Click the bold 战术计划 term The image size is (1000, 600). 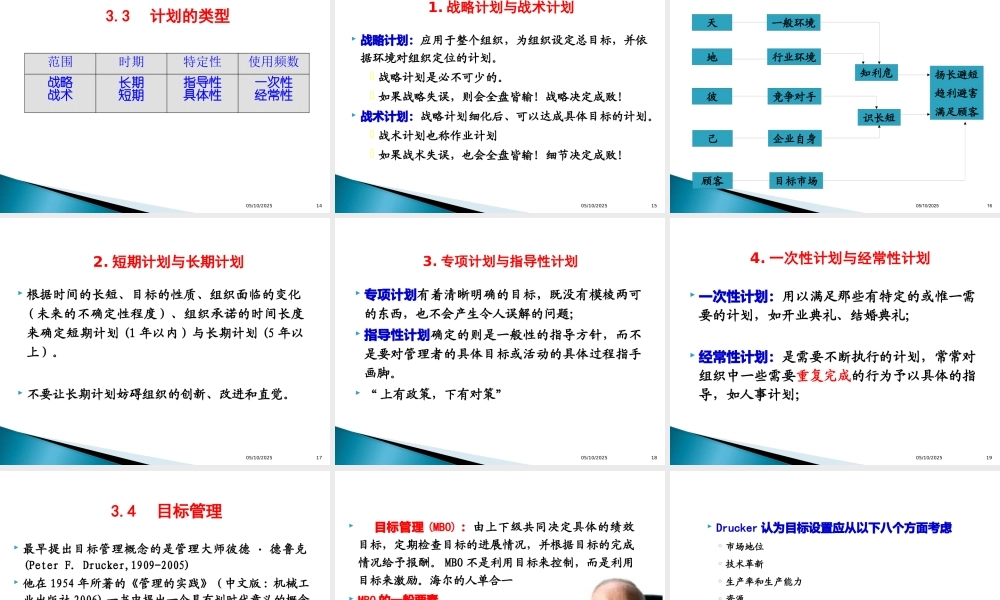386,116
